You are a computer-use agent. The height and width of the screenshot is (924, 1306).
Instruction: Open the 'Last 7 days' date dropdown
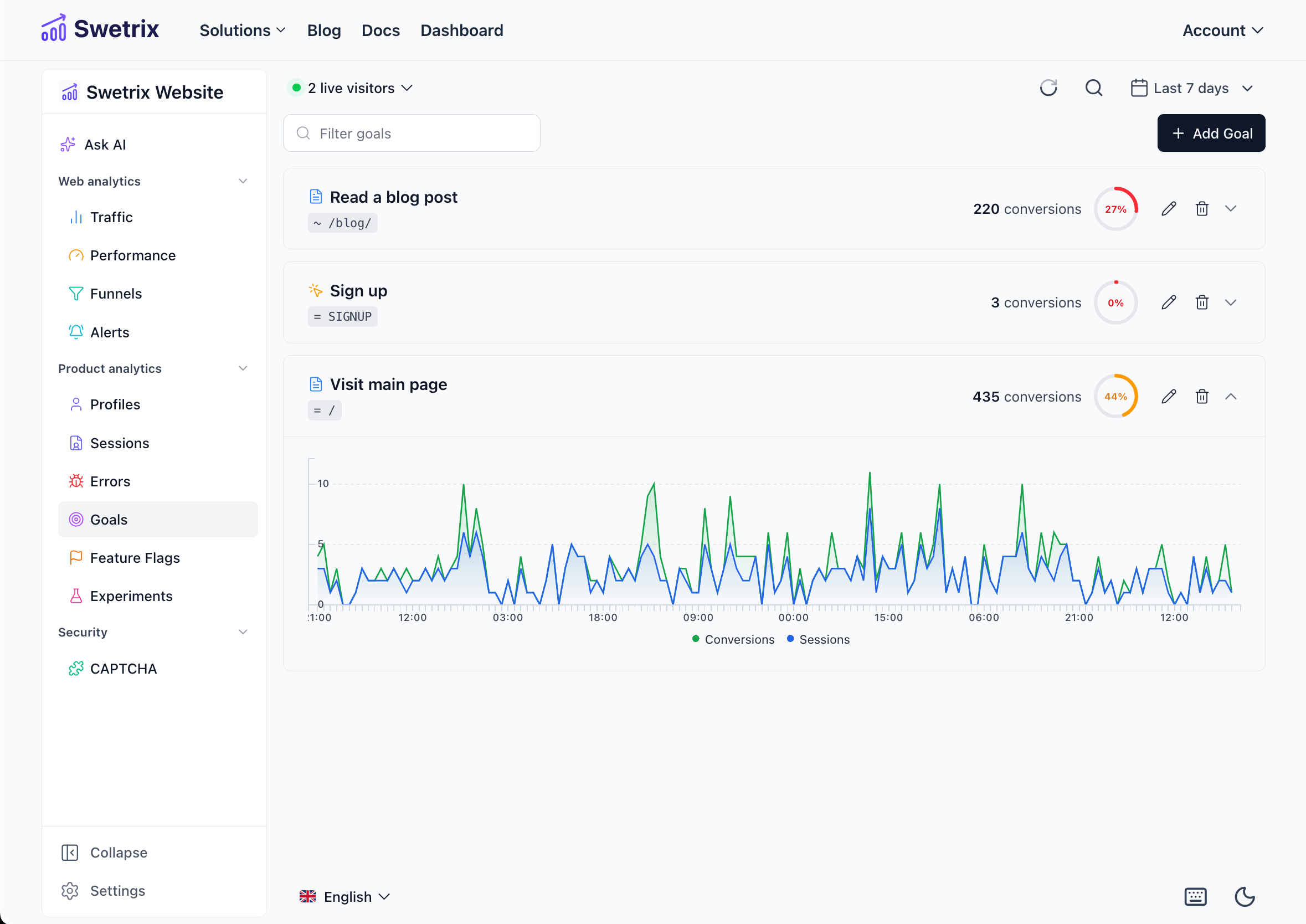click(1191, 88)
